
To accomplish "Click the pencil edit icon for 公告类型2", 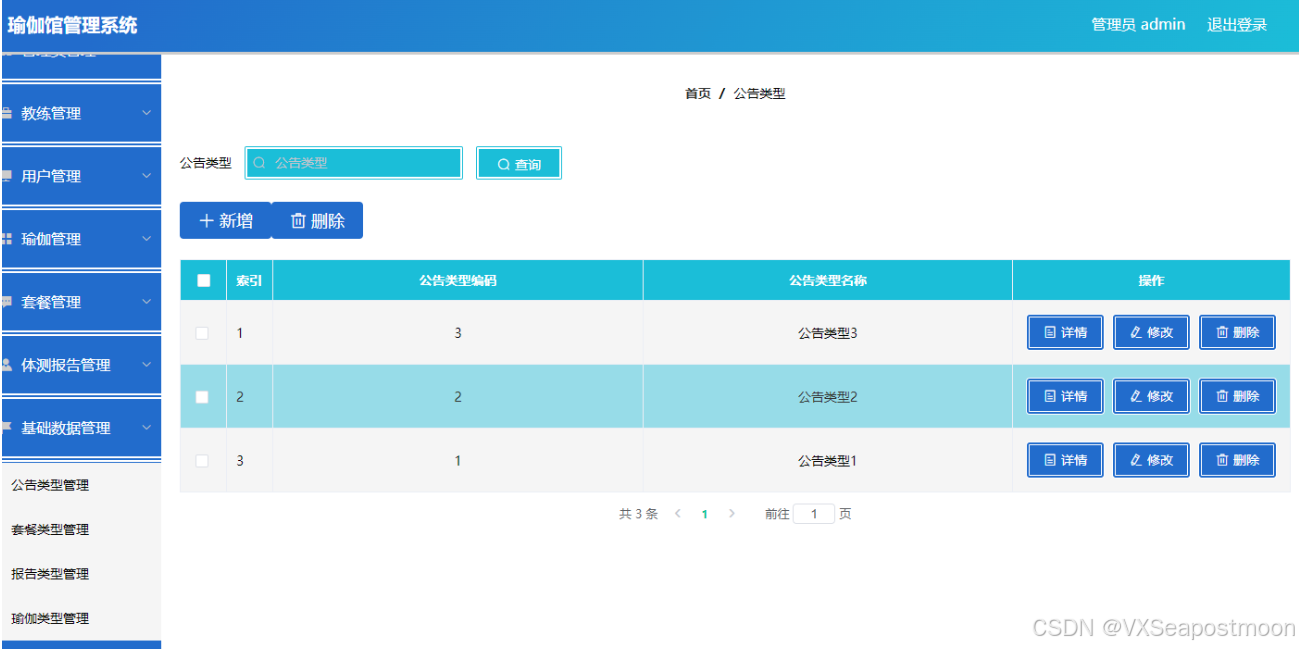I will 1134,395.
